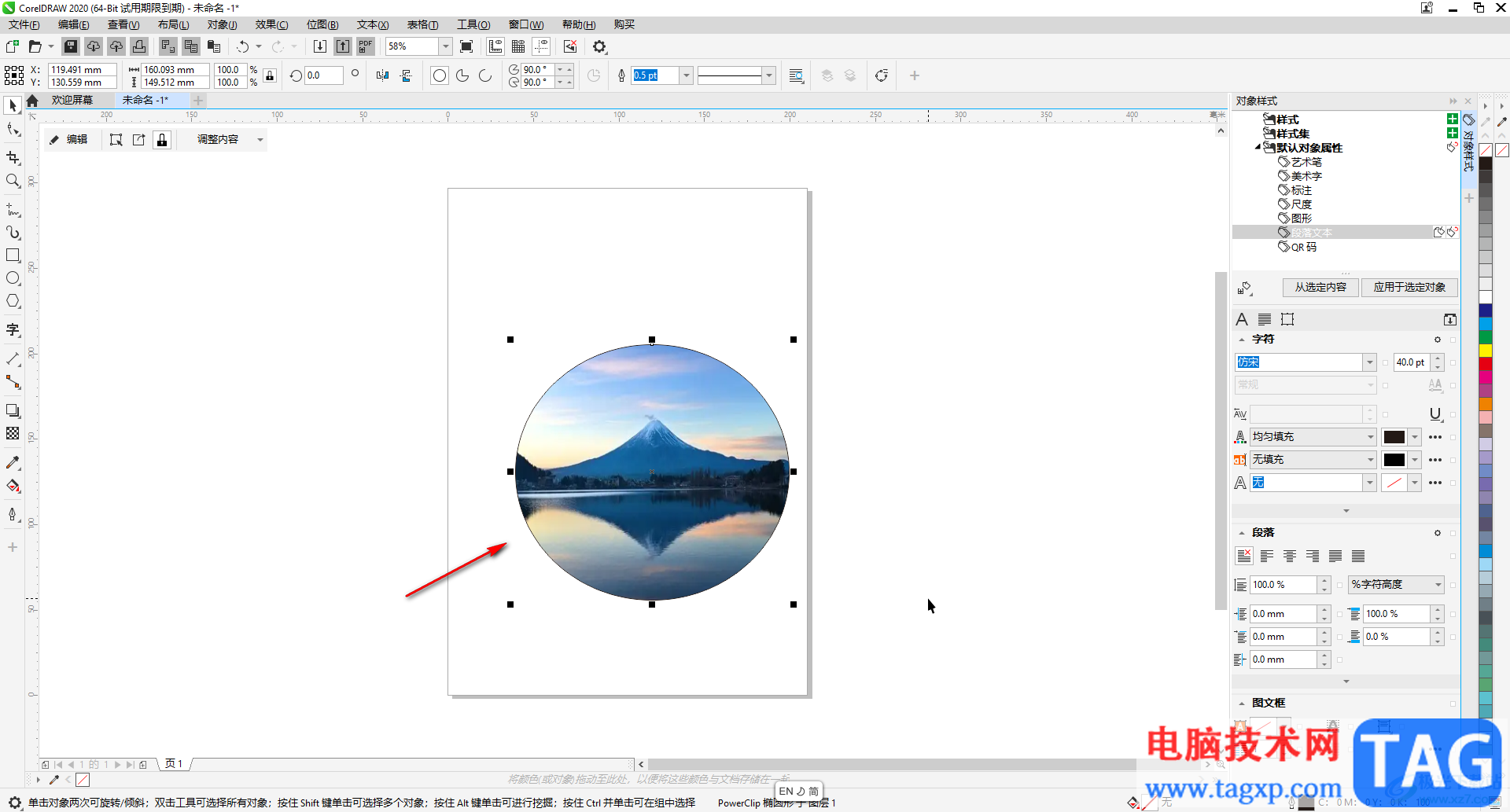
Task: Select the Crop tool
Action: tap(13, 158)
